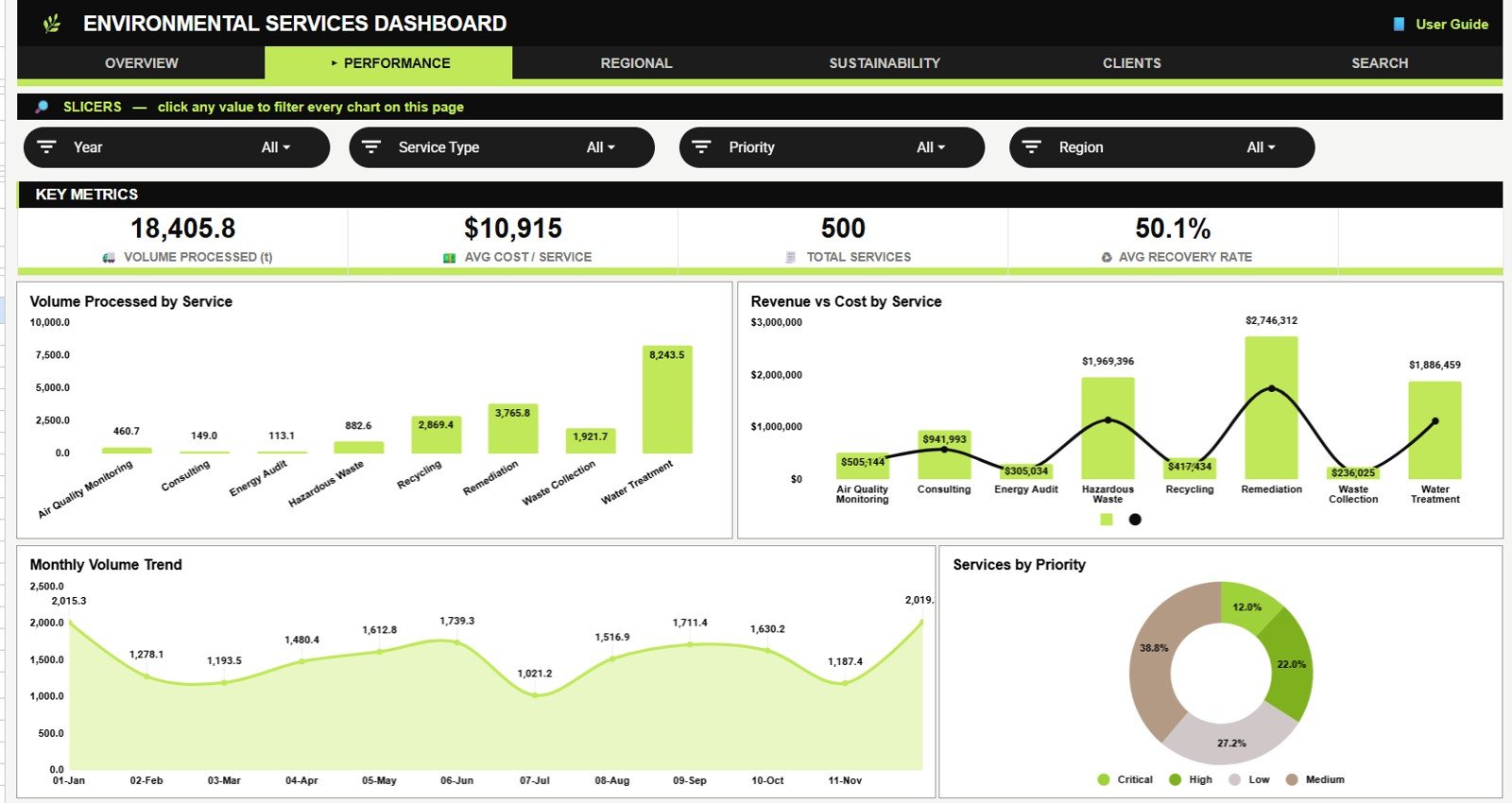Click the $305,034 Energy Audit revenue label
The height and width of the screenshot is (803, 1512).
(x=1026, y=470)
